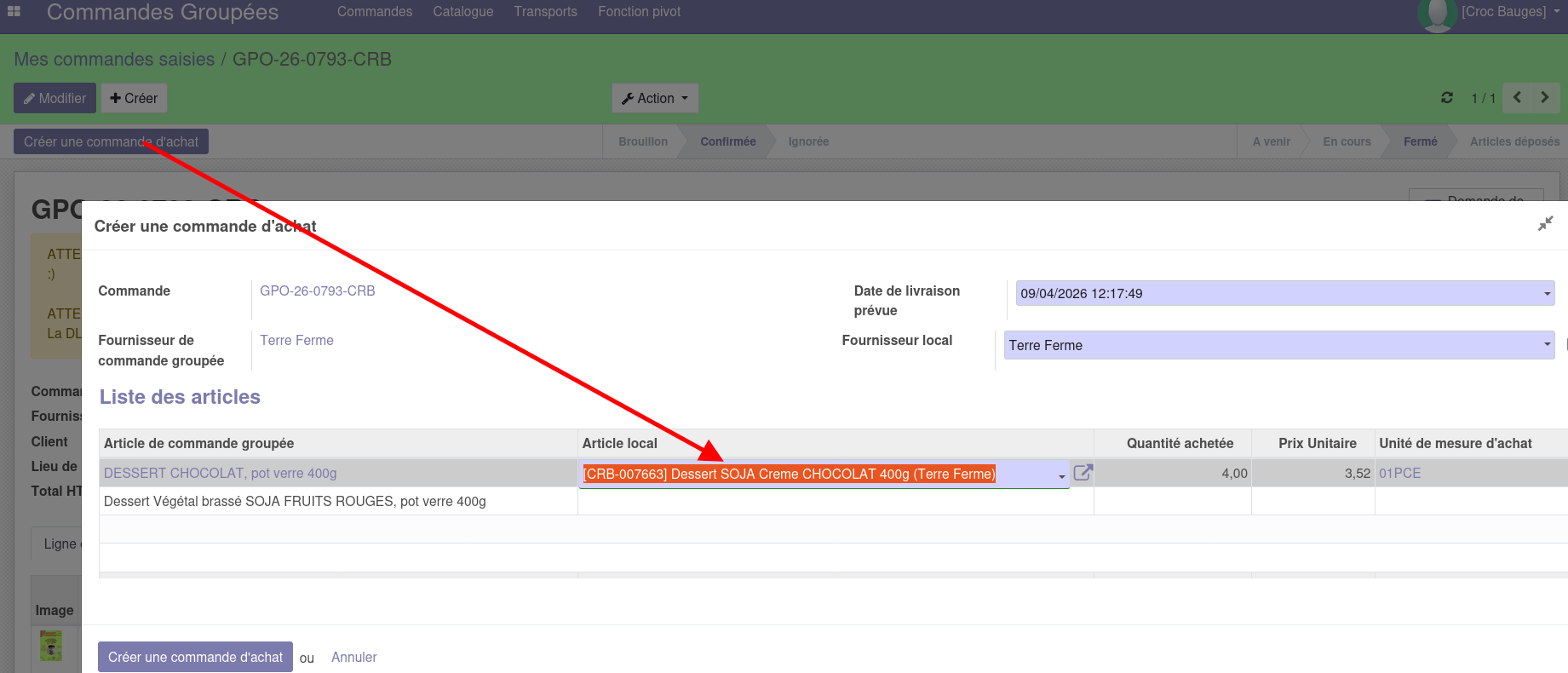Open the GPO-26-0793-CRB command link
This screenshot has height=673, width=1568.
tap(317, 290)
